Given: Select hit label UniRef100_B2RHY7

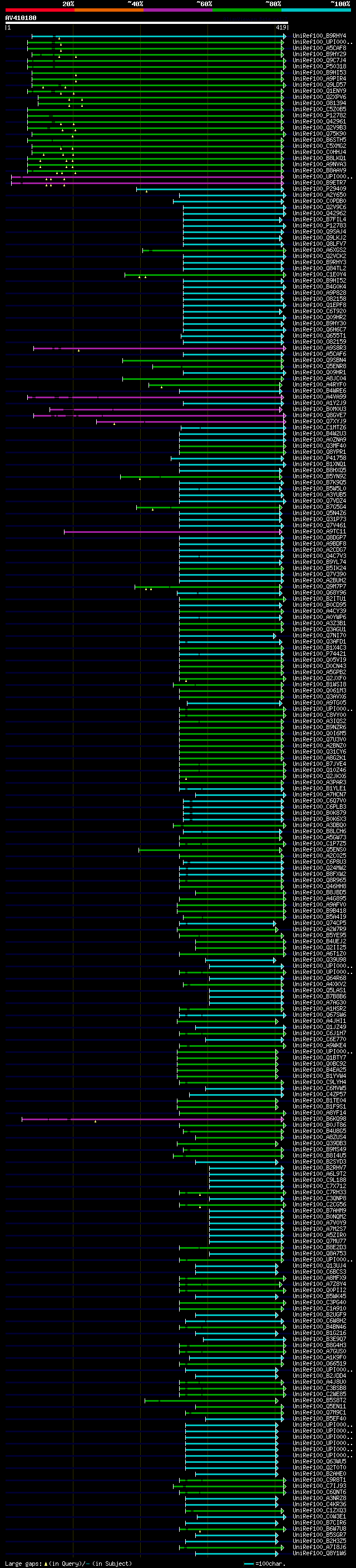Looking at the screenshot, I should coord(319,1168).
